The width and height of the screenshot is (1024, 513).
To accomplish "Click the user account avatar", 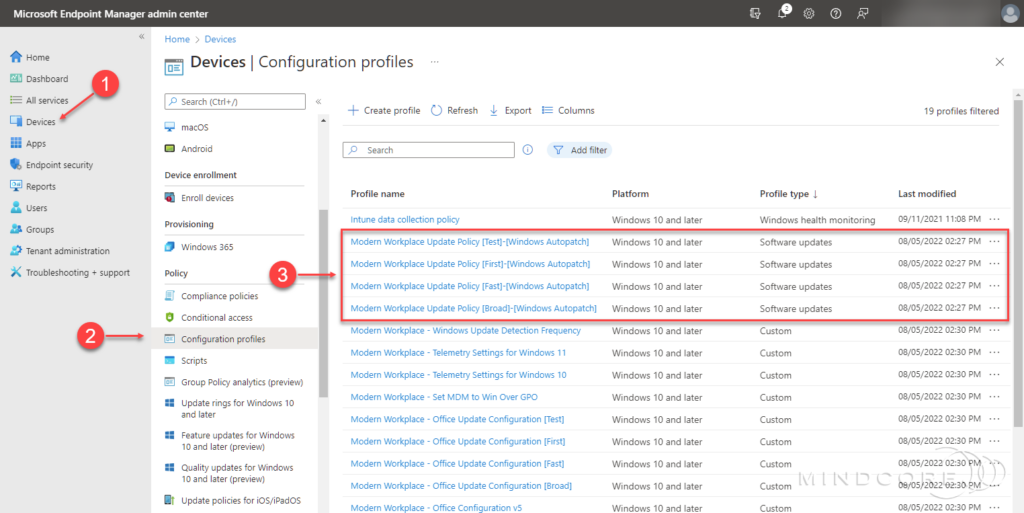I will pyautogui.click(x=1009, y=13).
